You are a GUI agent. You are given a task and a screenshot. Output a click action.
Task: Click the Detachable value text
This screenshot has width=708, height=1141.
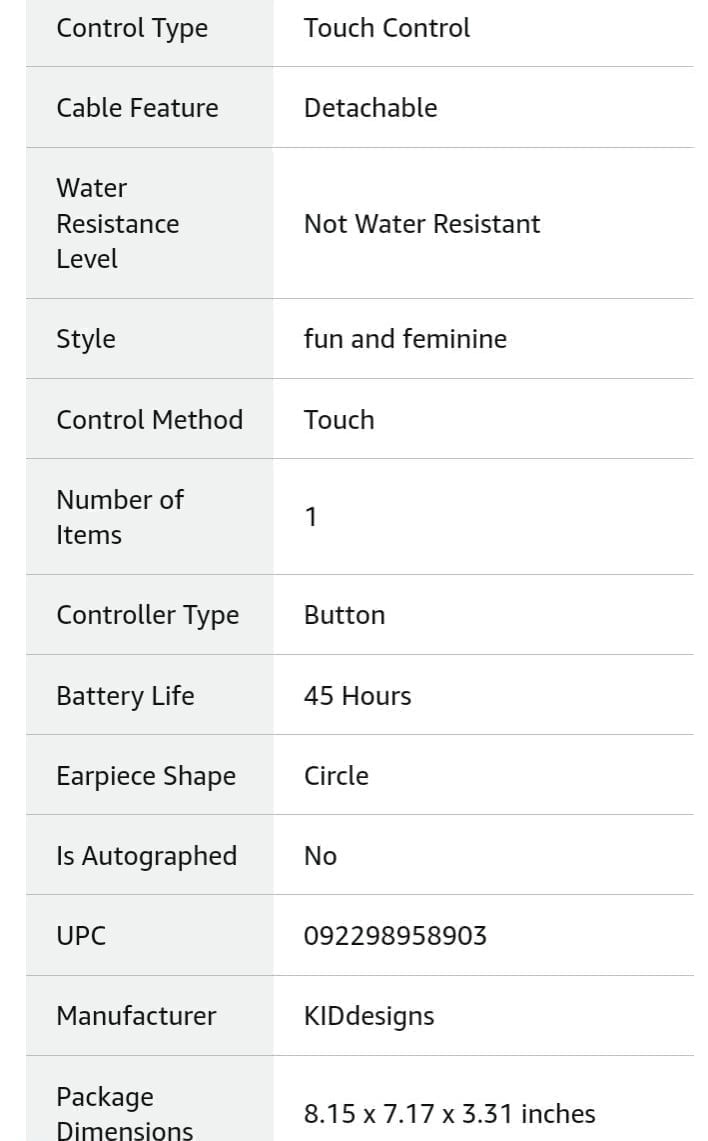click(x=370, y=108)
